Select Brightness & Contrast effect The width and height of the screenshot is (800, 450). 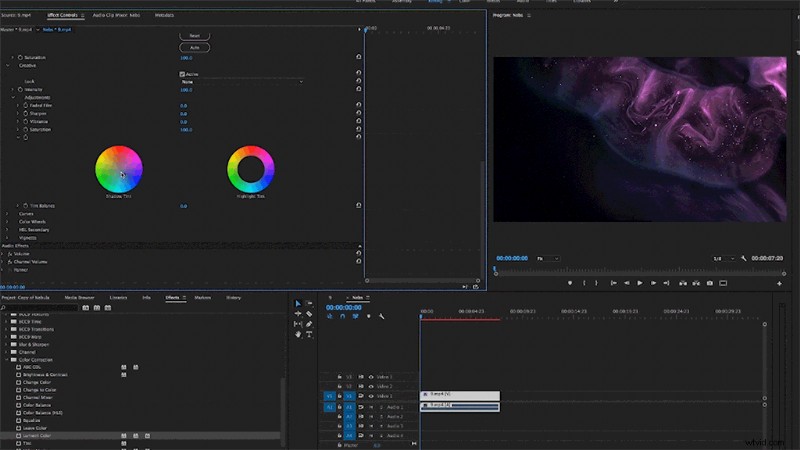tap(45, 374)
